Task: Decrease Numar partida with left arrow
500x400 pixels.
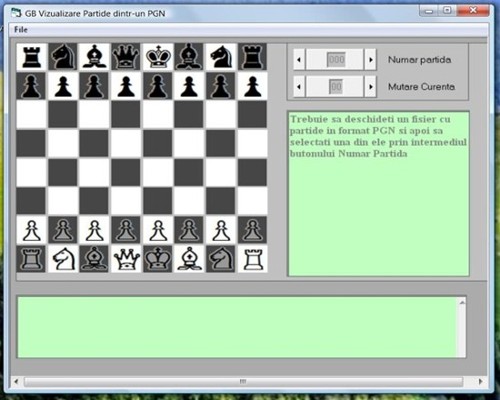Action: coord(299,60)
